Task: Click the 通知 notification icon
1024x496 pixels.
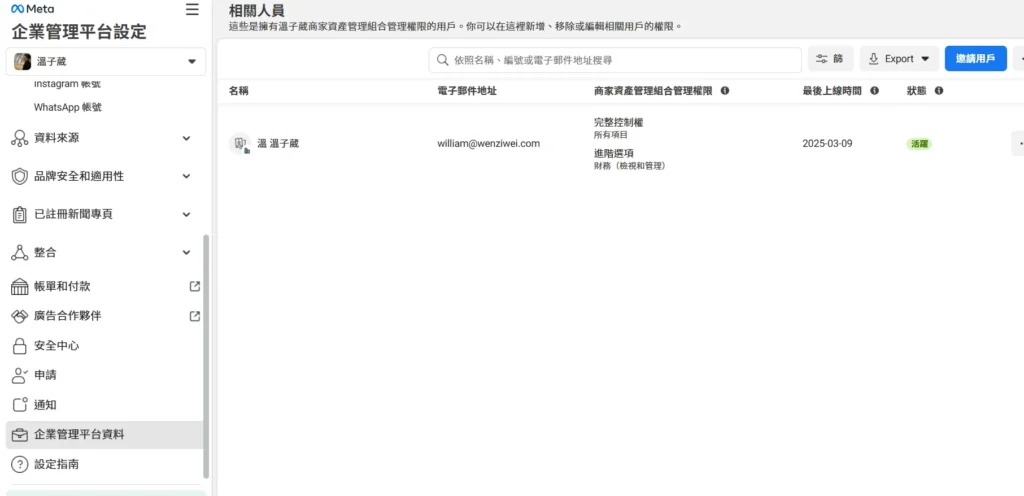Action: [x=20, y=405]
